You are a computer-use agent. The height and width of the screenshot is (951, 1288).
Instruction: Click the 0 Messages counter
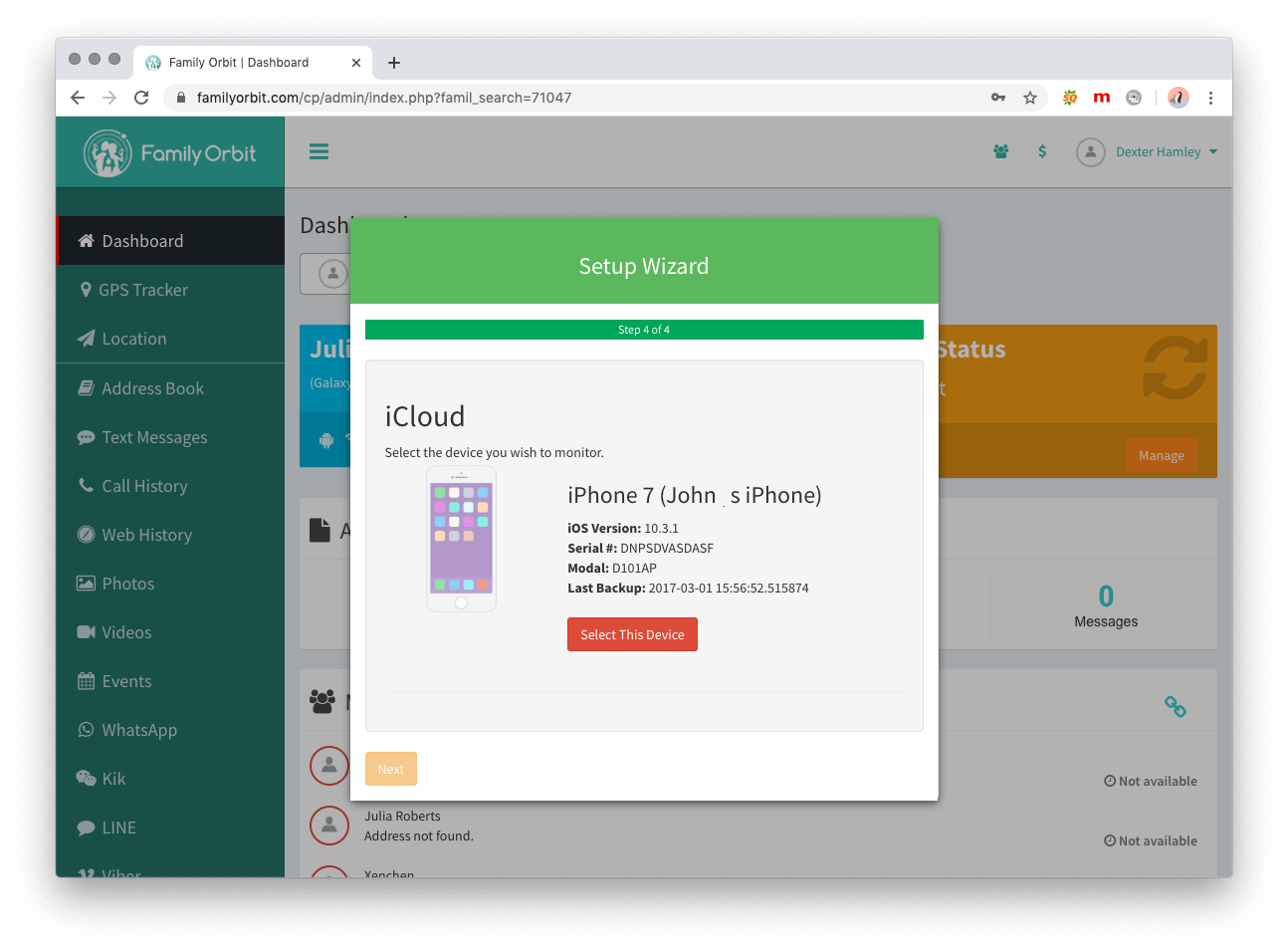point(1106,605)
